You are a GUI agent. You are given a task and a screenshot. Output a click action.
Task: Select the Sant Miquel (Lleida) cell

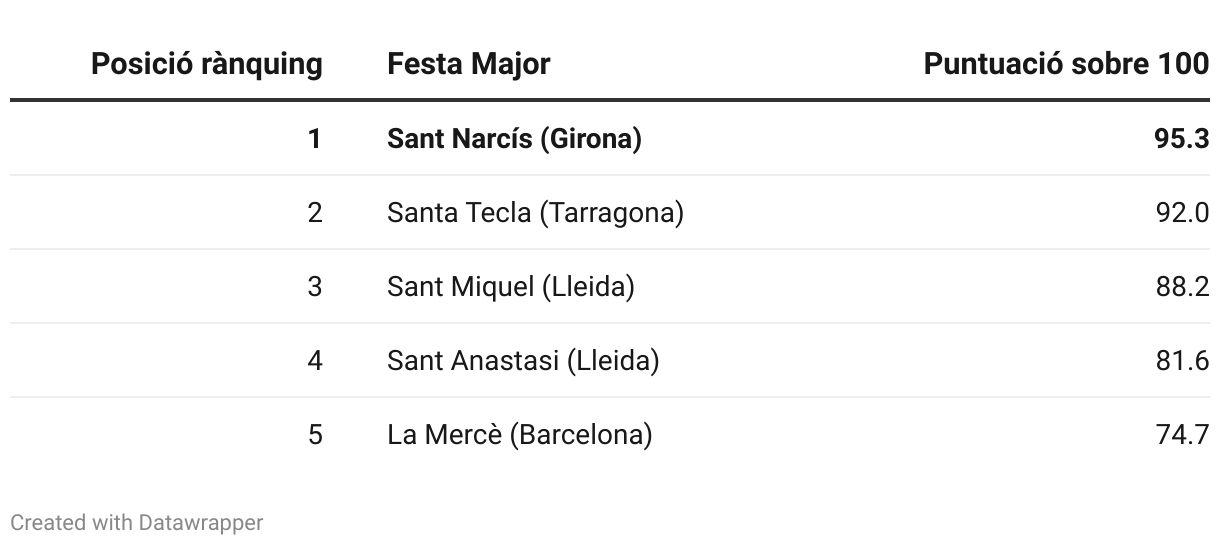(x=510, y=287)
